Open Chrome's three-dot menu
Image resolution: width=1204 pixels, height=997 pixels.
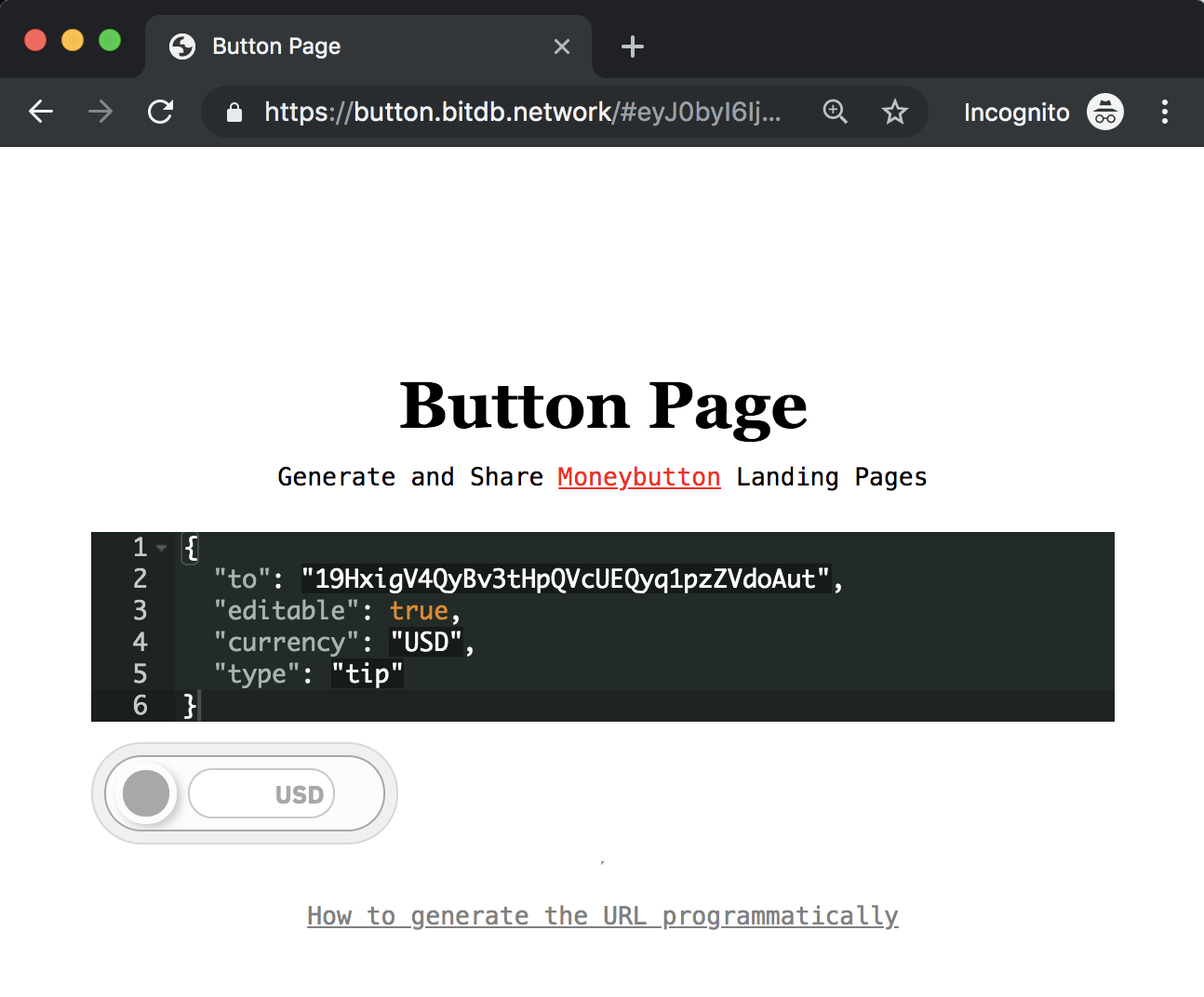pyautogui.click(x=1164, y=112)
